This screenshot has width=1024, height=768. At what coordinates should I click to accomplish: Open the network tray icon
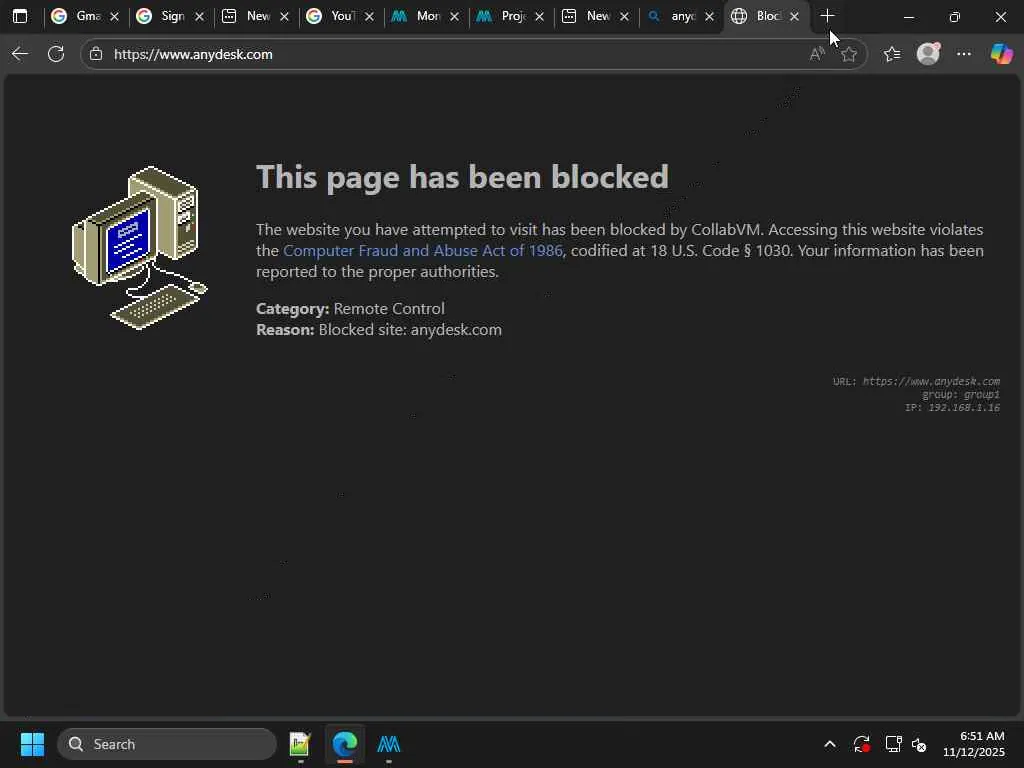click(893, 744)
